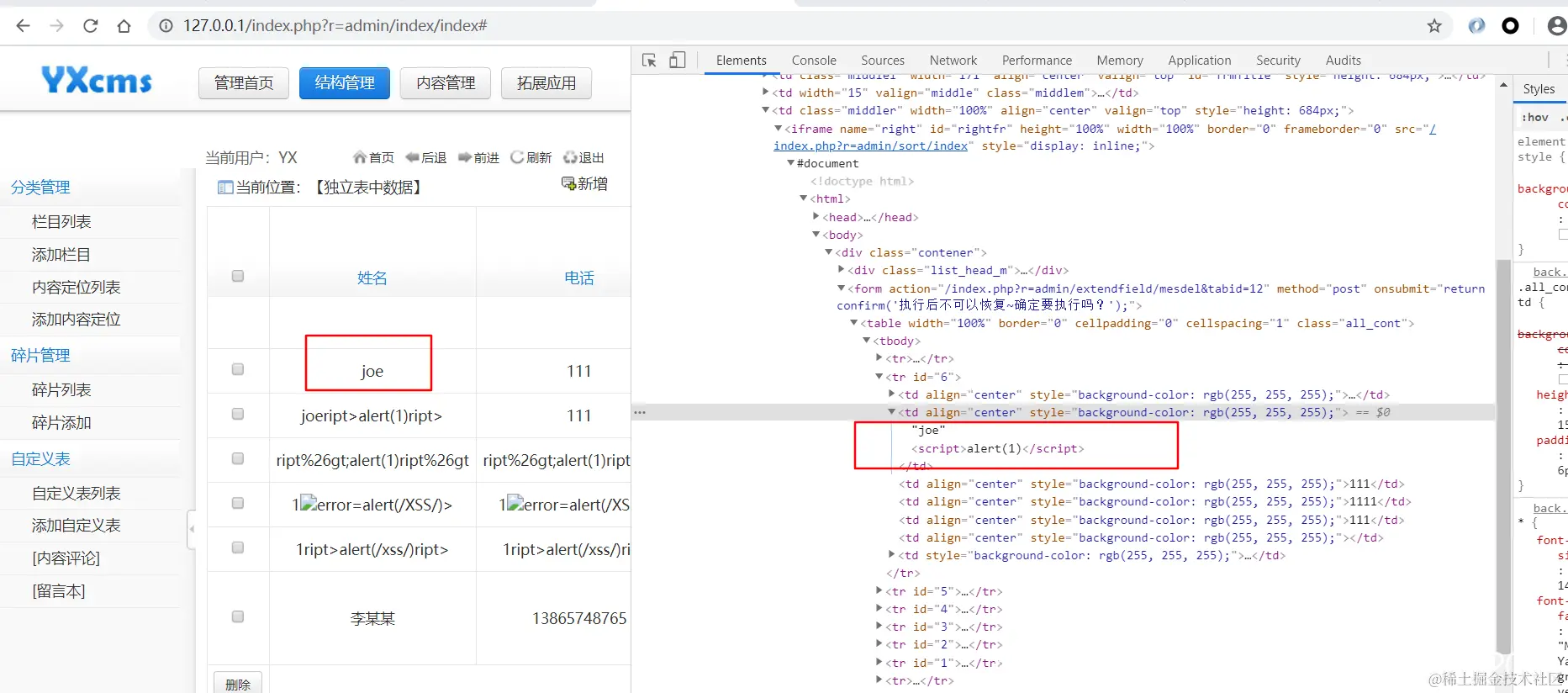Viewport: 1568px width, 693px height.
Task: Open DevTools Security tab
Action: pyautogui.click(x=1278, y=61)
